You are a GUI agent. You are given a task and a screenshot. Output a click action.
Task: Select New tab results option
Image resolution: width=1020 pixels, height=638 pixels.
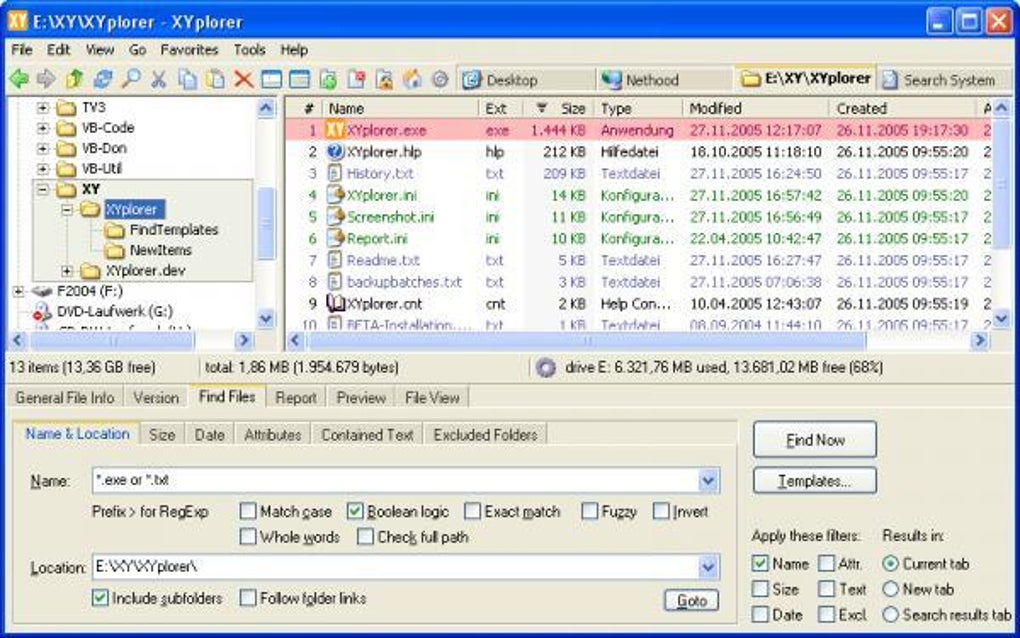[891, 589]
